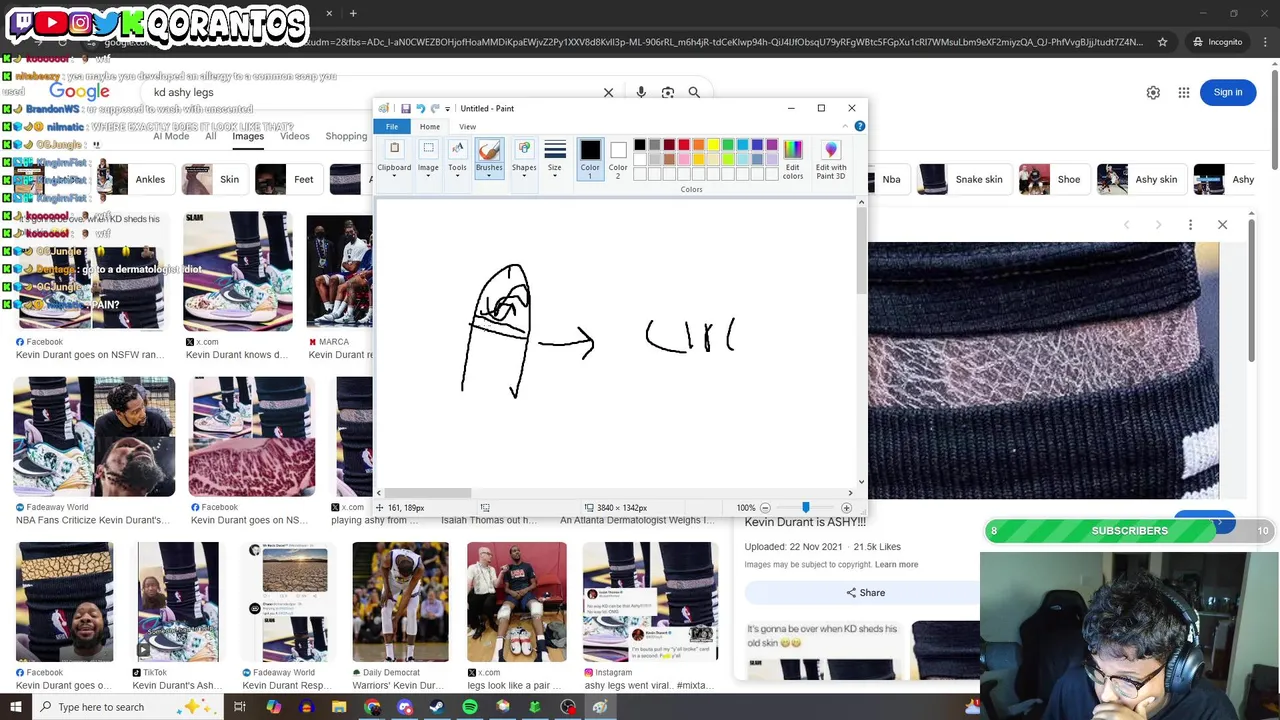Collapse the Paint ribbon with the chevron
Image resolution: width=1280 pixels, height=720 pixels.
click(845, 126)
